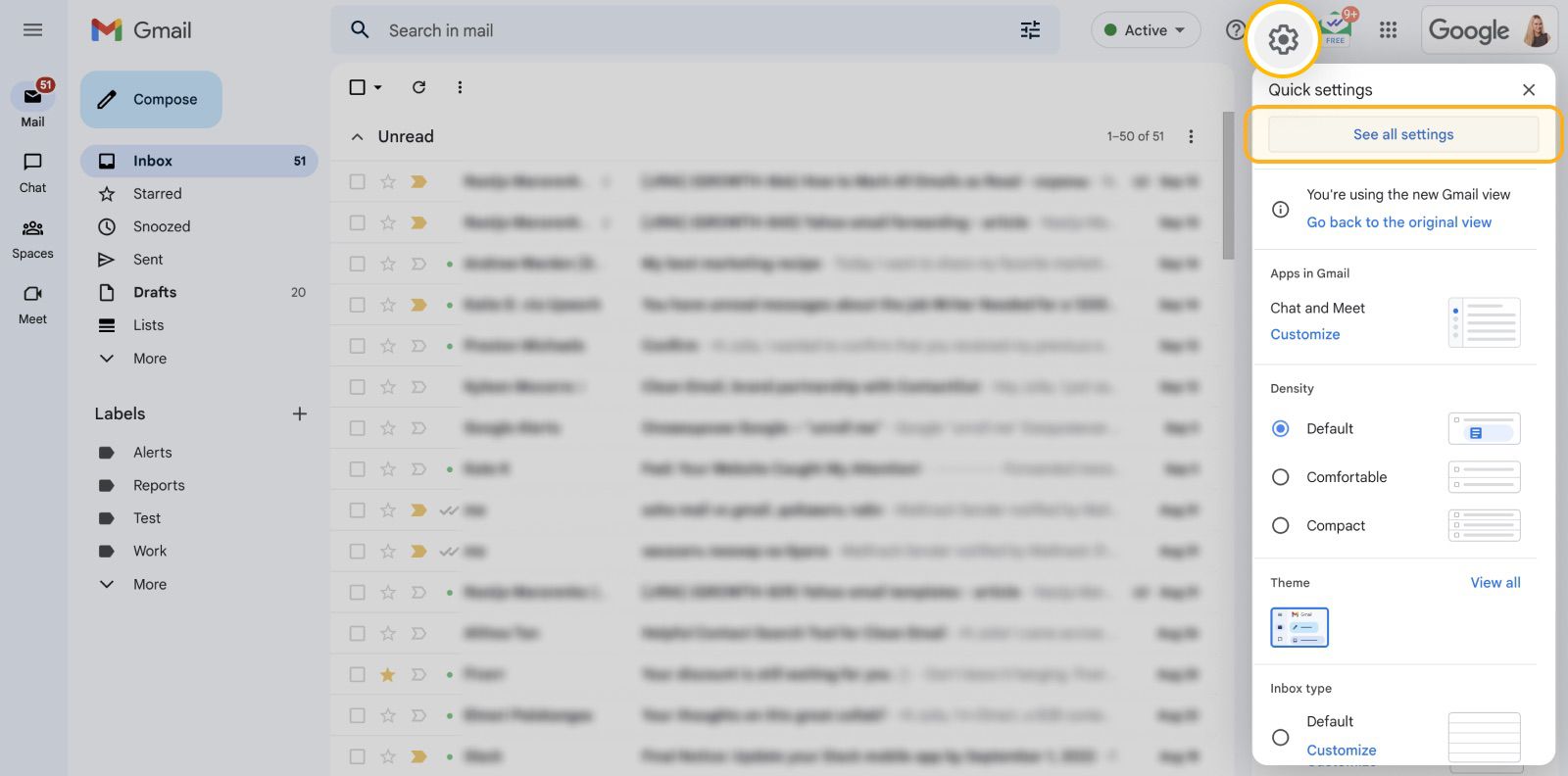Select the Comfortable density option
The image size is (1568, 776).
click(x=1280, y=477)
